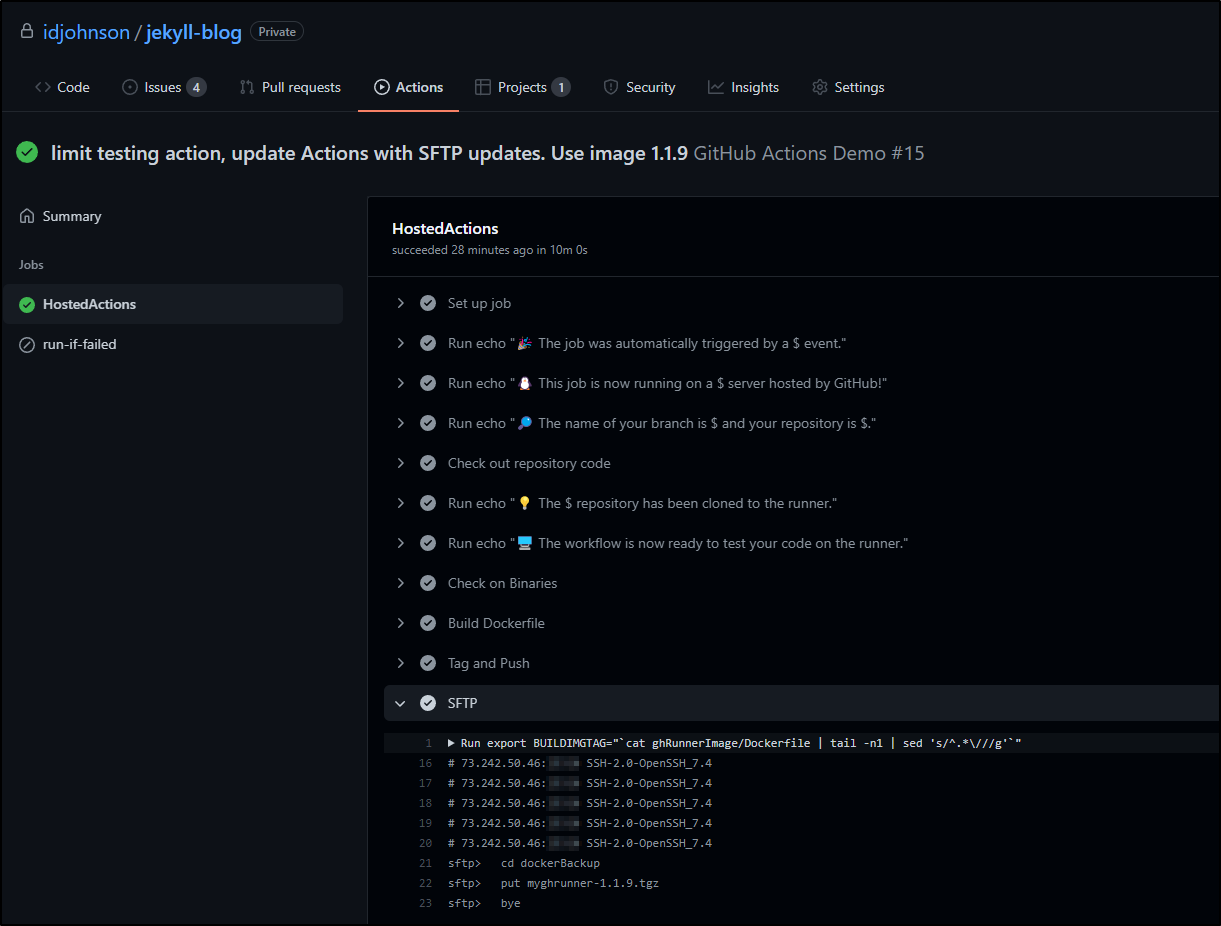This screenshot has height=926, width=1221.
Task: Click the check icon for workflow ready echo step
Action: 428,543
